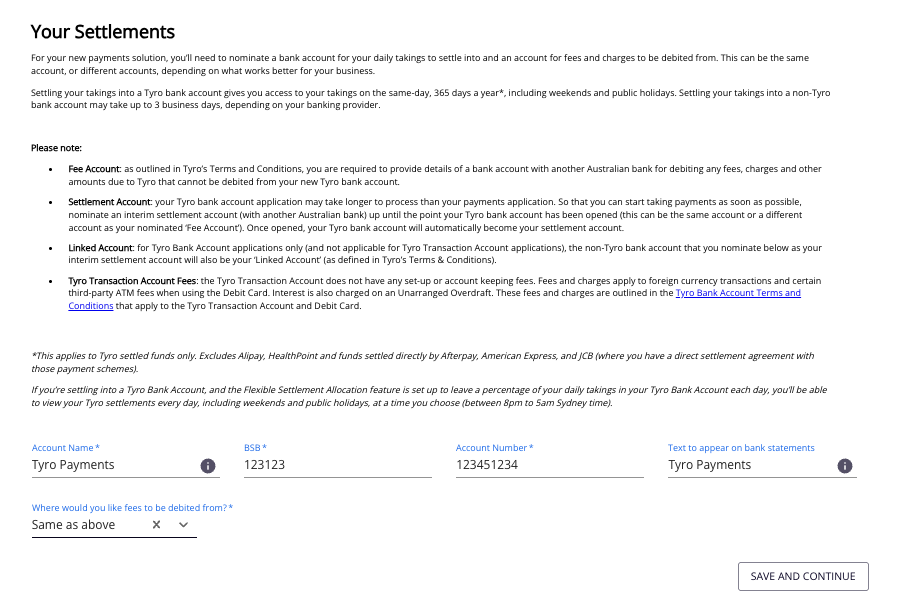Click the Account Name field containing Tyro Payments
Screen dimensions: 900x613
click(x=110, y=465)
